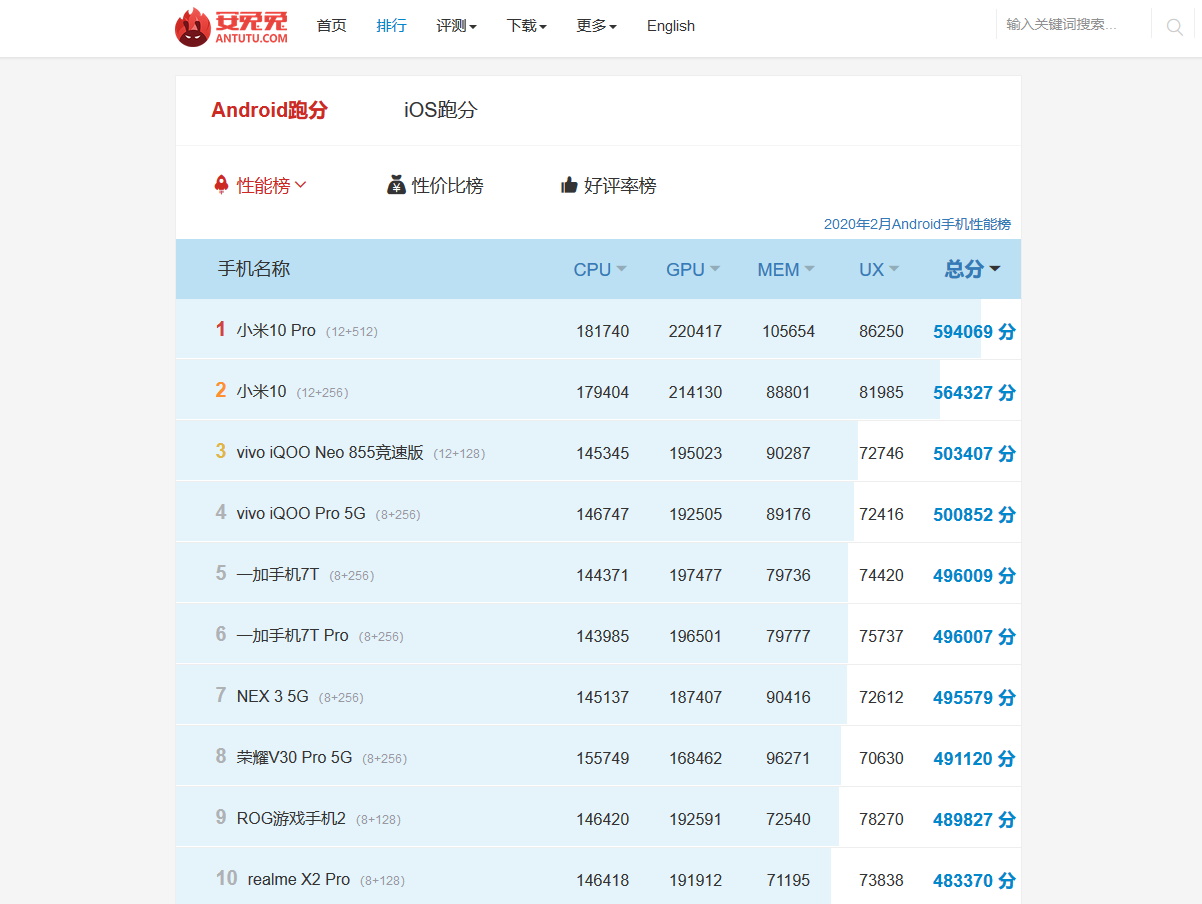Click total score 496007 分
This screenshot has width=1202, height=904.
point(974,636)
